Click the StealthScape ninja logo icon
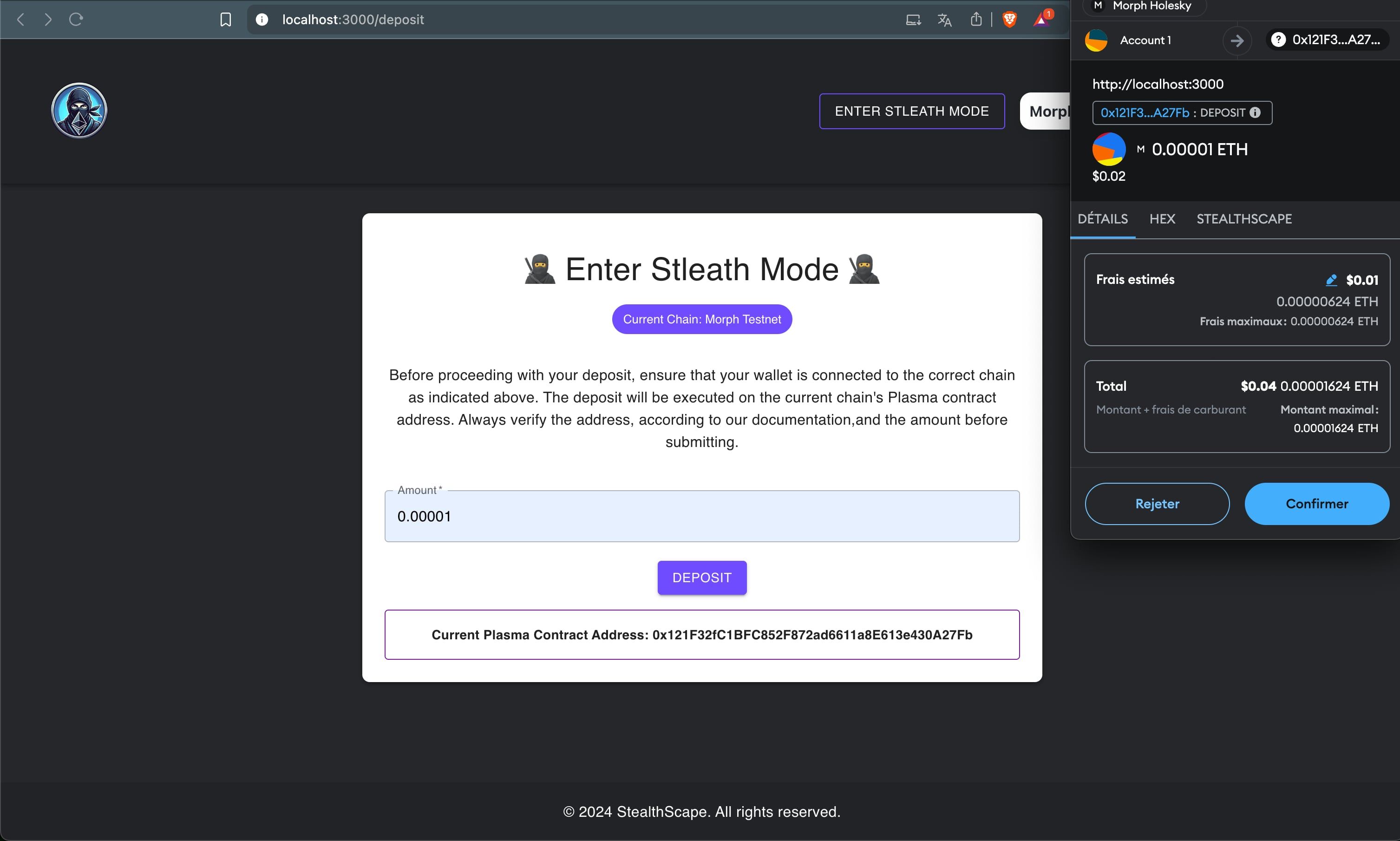This screenshot has height=841, width=1400. pyautogui.click(x=79, y=110)
